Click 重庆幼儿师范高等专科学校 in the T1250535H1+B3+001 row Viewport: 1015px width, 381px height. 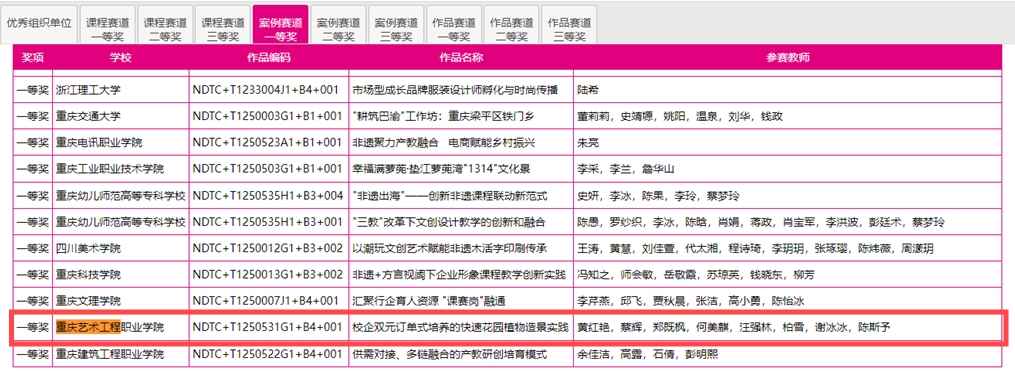click(x=121, y=222)
